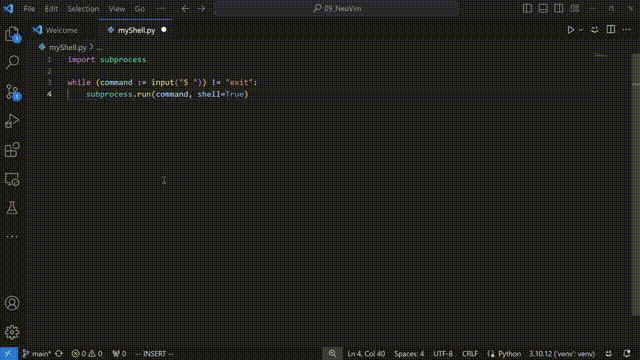Screen dimensions: 640x360
Task: Open the Manage gear menu
Action: point(12,332)
